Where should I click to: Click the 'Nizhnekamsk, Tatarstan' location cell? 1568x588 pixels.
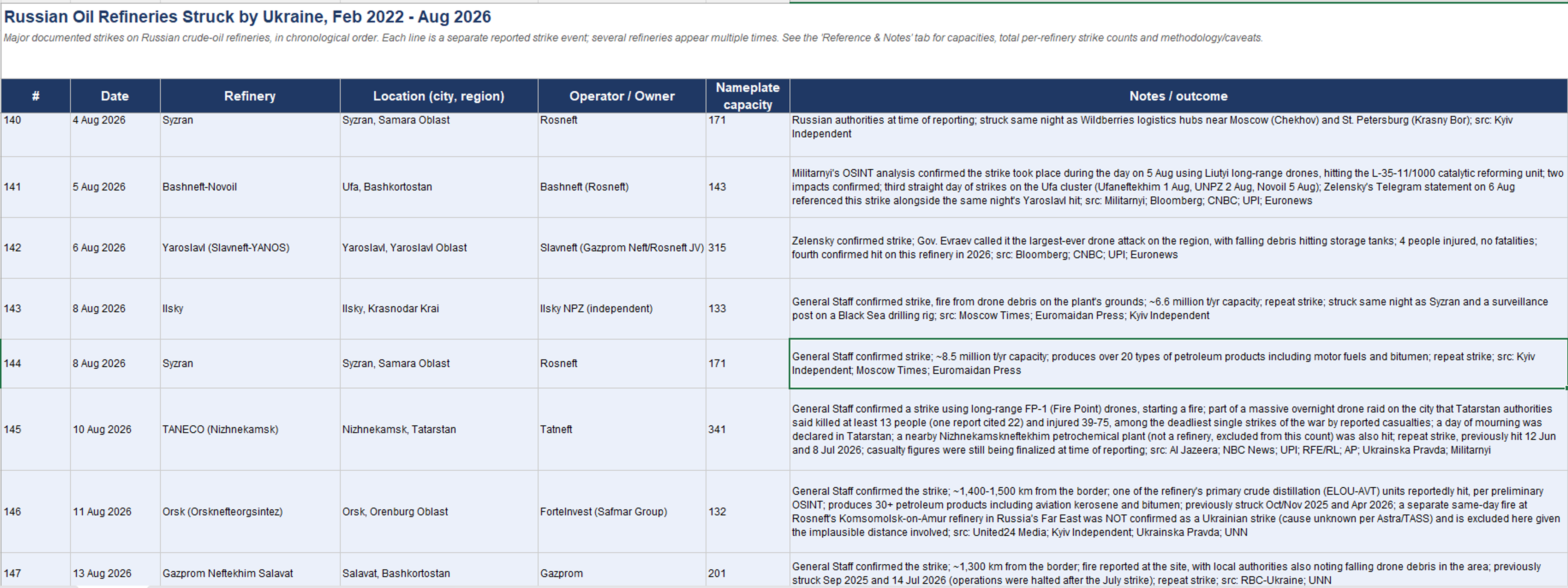(439, 429)
